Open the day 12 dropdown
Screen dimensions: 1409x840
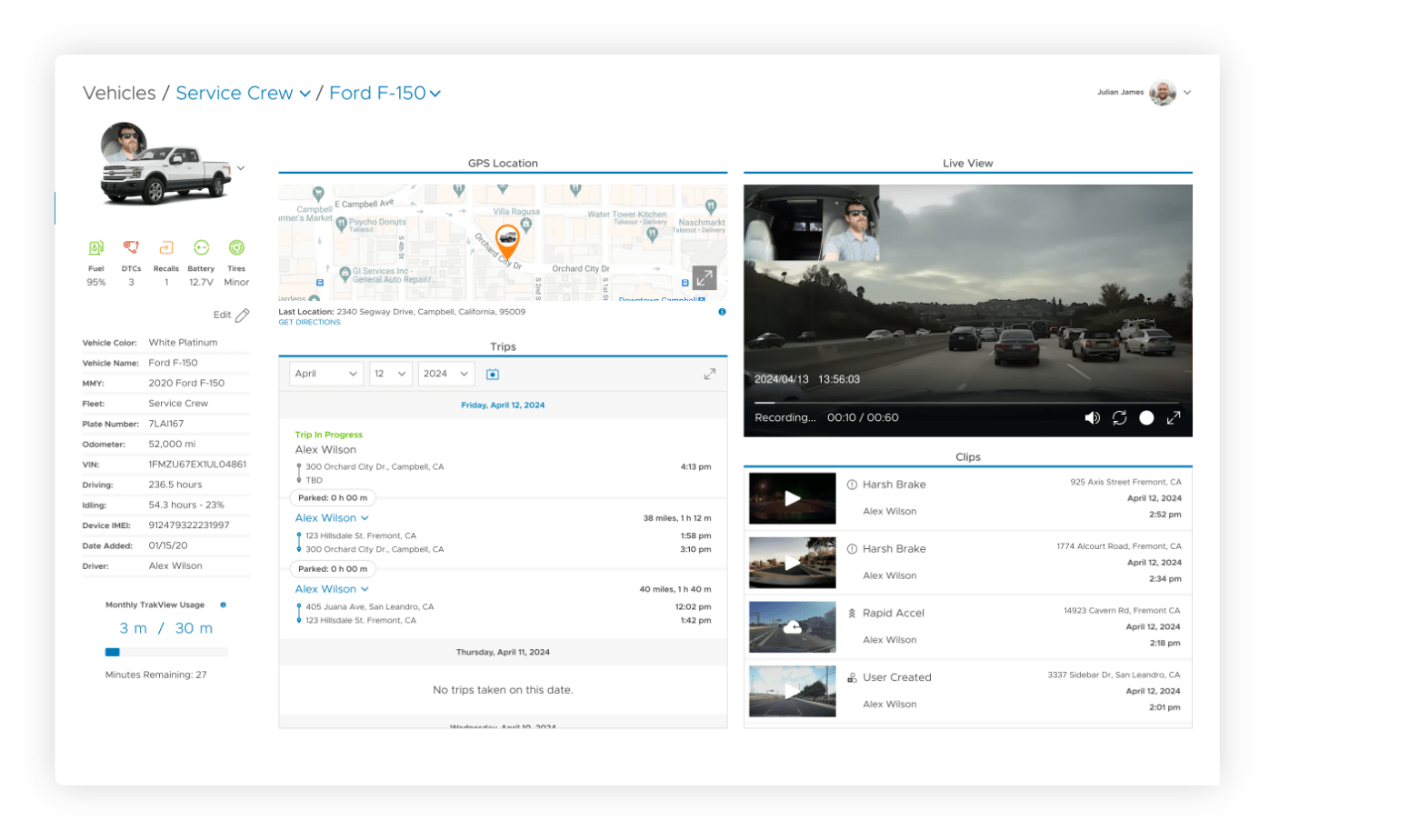click(x=391, y=375)
